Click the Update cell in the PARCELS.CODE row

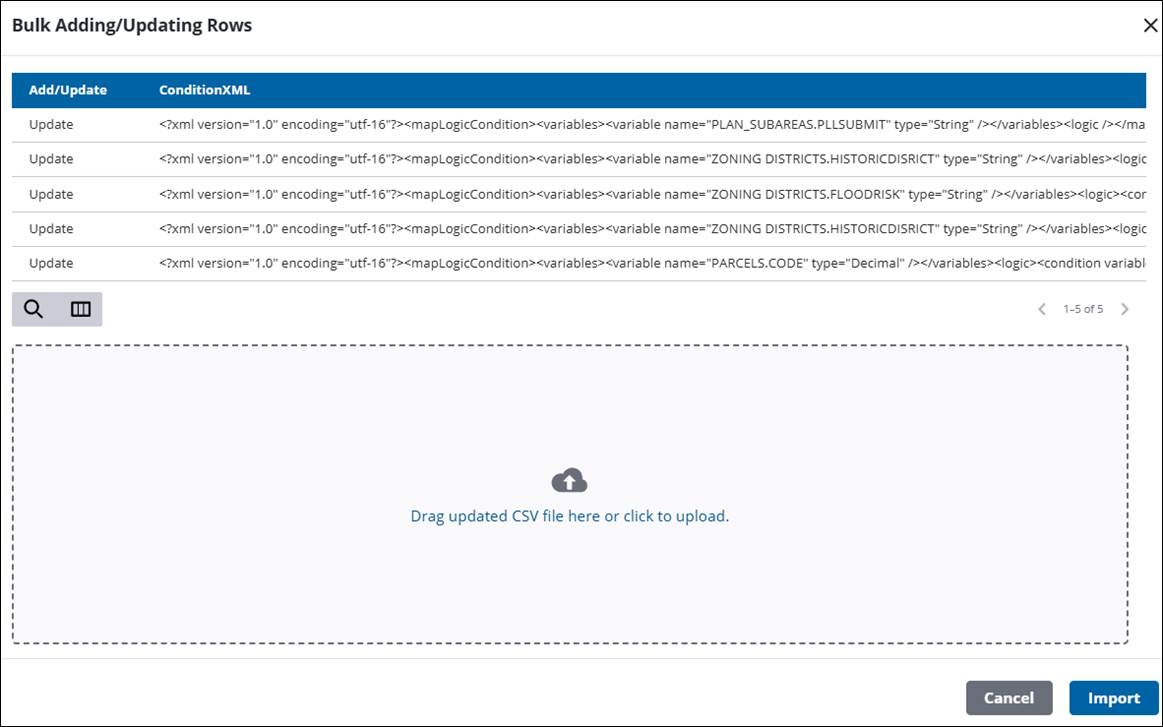click(51, 263)
